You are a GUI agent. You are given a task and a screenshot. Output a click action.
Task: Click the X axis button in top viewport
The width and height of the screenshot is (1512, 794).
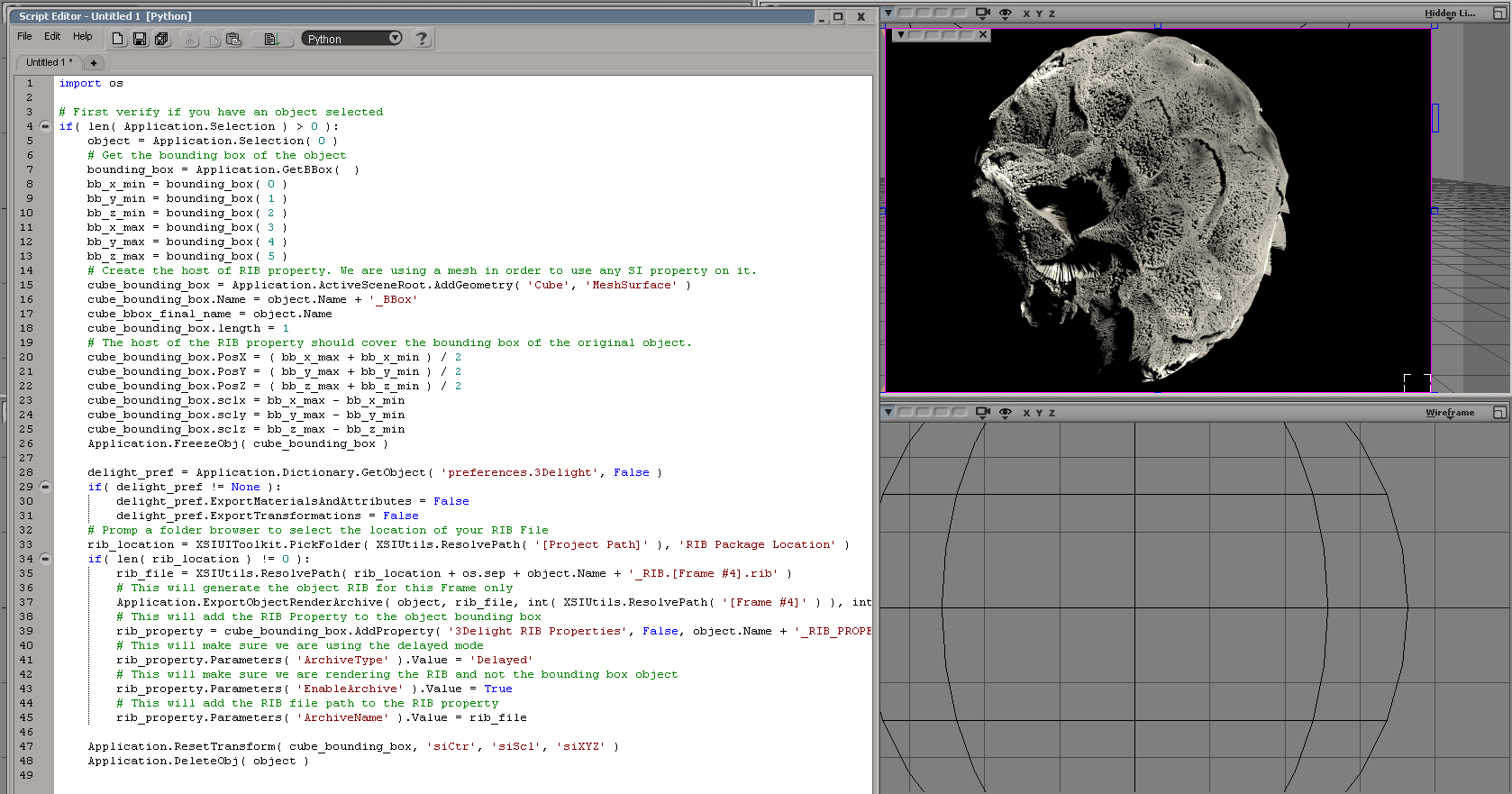[1026, 14]
